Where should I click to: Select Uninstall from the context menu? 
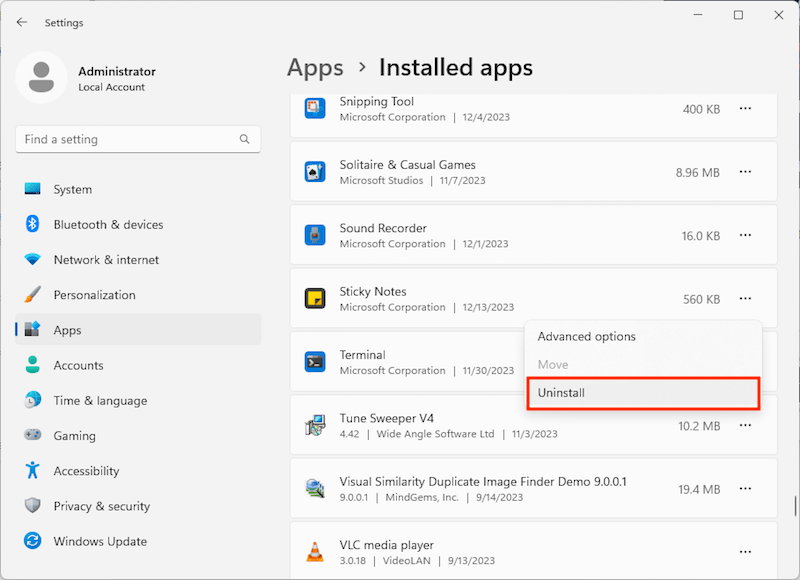pyautogui.click(x=643, y=393)
